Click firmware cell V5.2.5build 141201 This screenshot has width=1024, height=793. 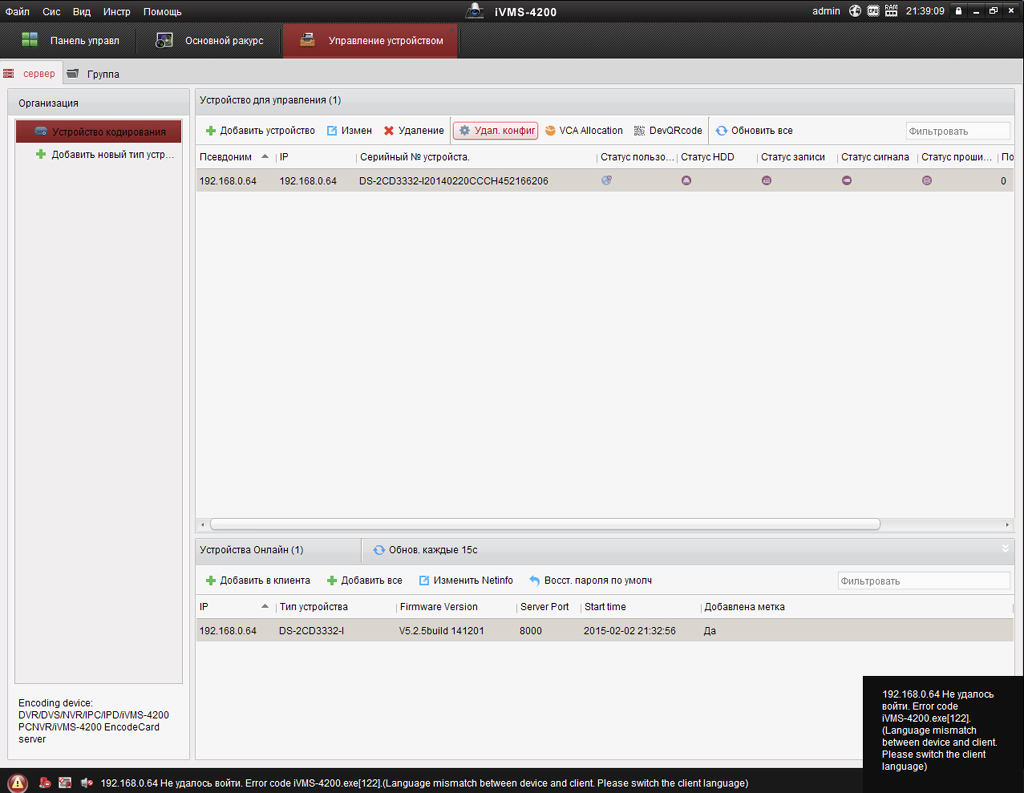click(x=441, y=631)
